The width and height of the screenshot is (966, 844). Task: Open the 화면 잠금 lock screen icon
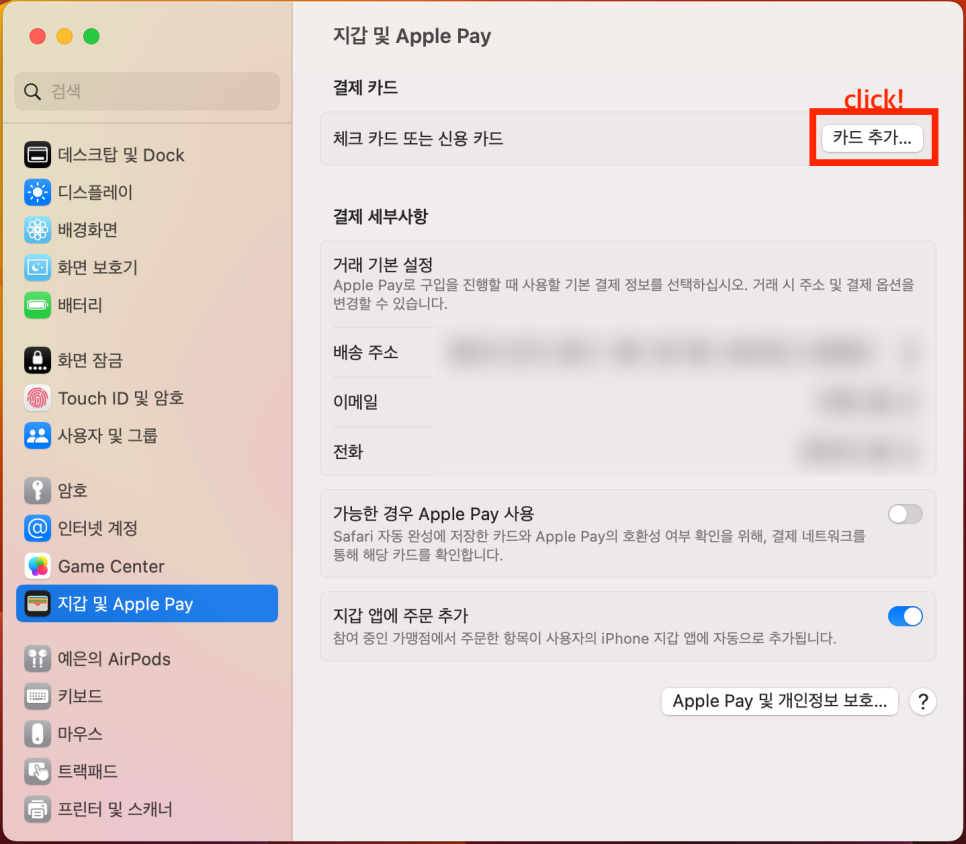(x=37, y=360)
